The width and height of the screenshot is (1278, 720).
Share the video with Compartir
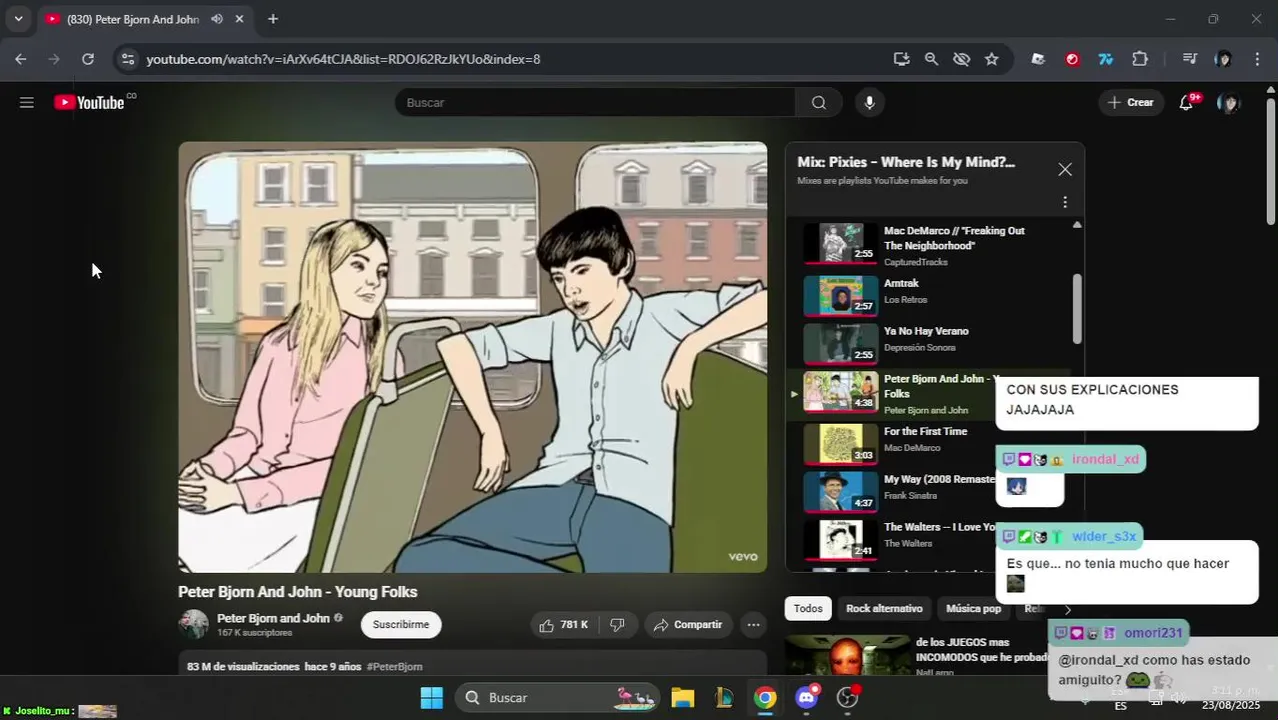tap(687, 625)
